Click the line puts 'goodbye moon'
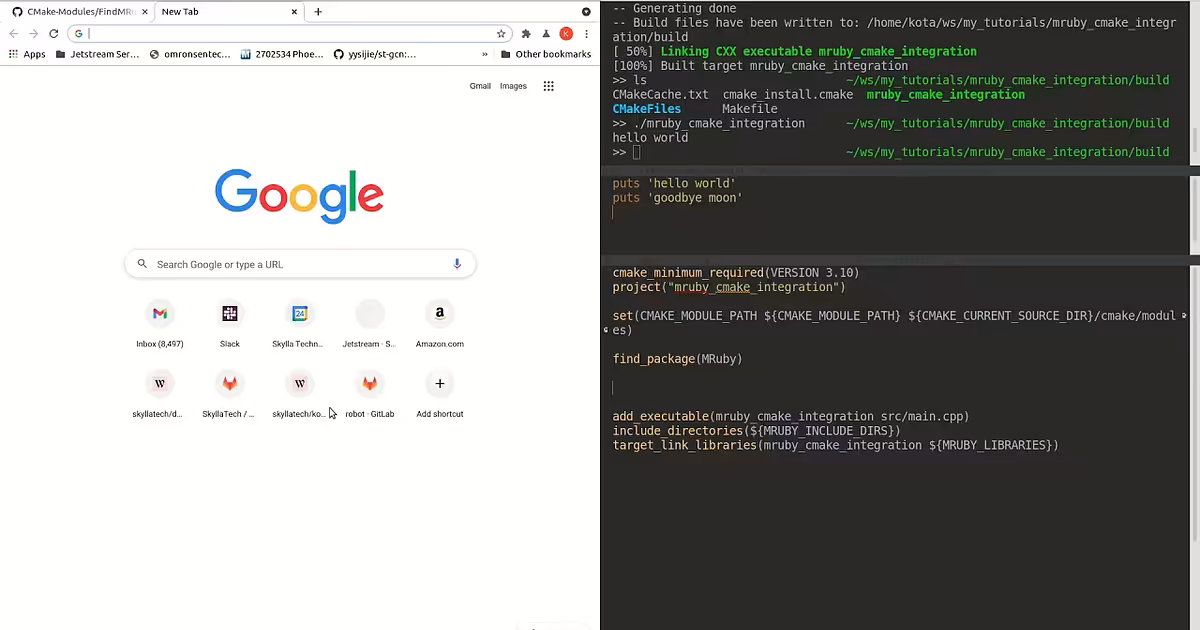This screenshot has width=1200, height=630. 677,198
